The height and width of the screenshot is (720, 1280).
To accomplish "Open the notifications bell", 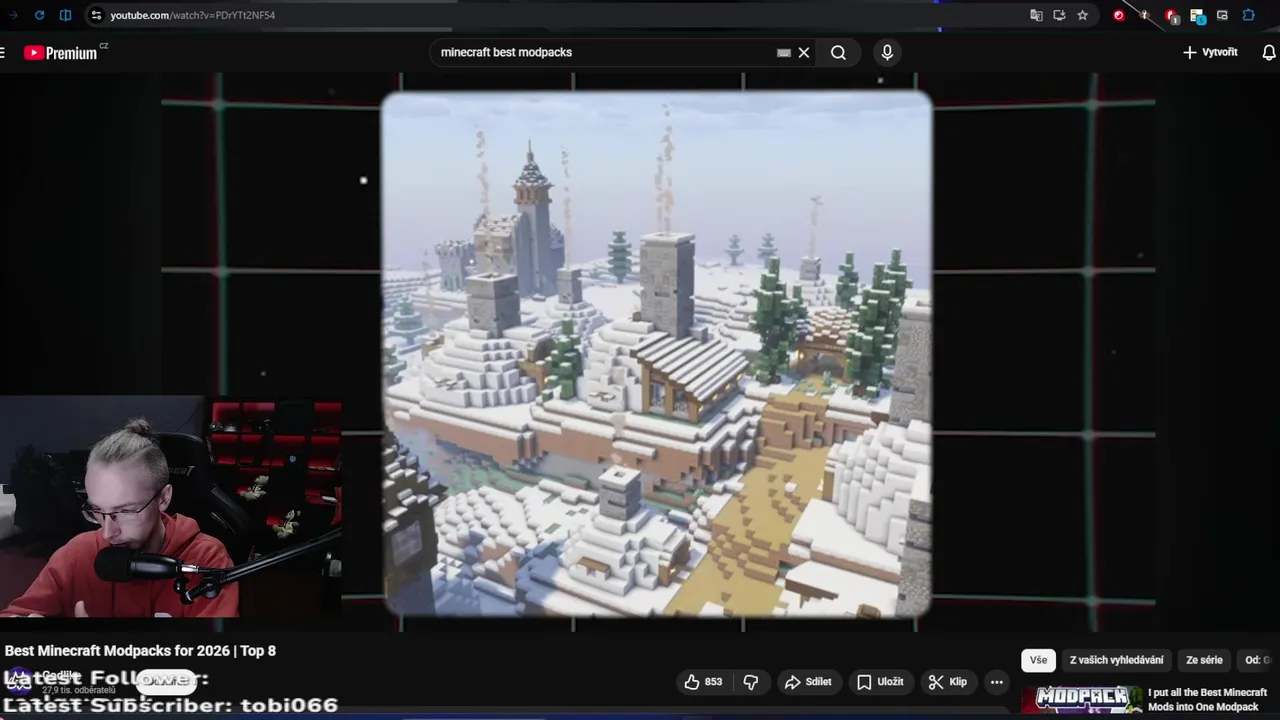I will click(x=1269, y=53).
